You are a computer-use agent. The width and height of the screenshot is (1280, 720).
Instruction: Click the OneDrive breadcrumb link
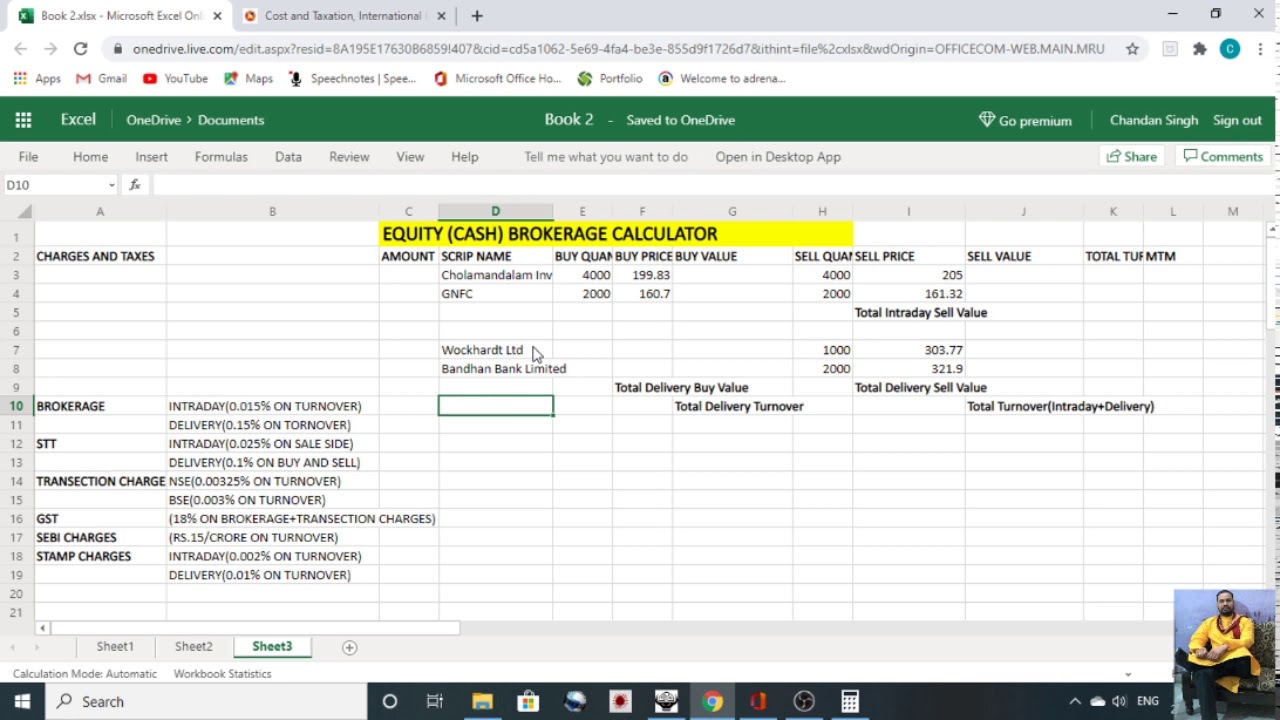pyautogui.click(x=153, y=120)
